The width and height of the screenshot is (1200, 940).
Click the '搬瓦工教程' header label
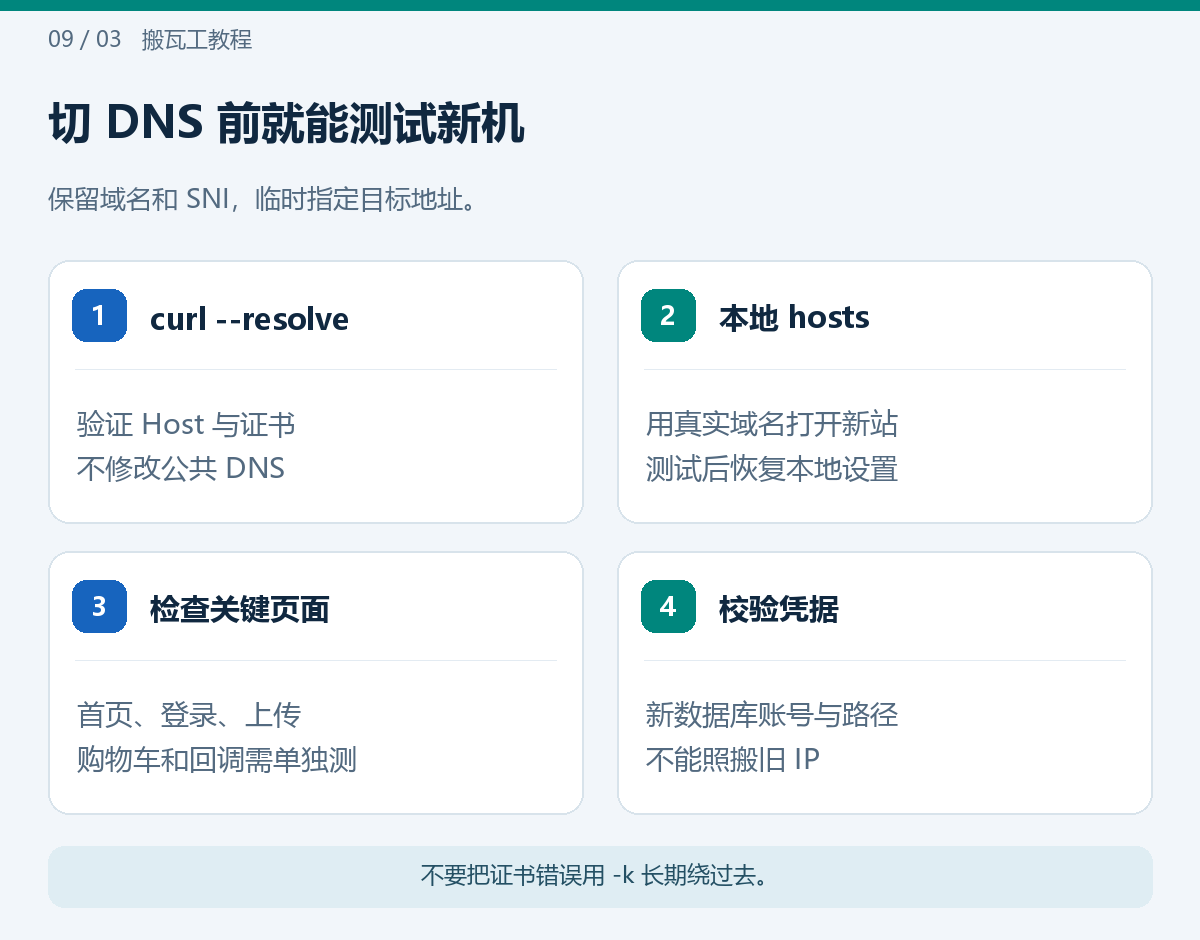pos(197,40)
